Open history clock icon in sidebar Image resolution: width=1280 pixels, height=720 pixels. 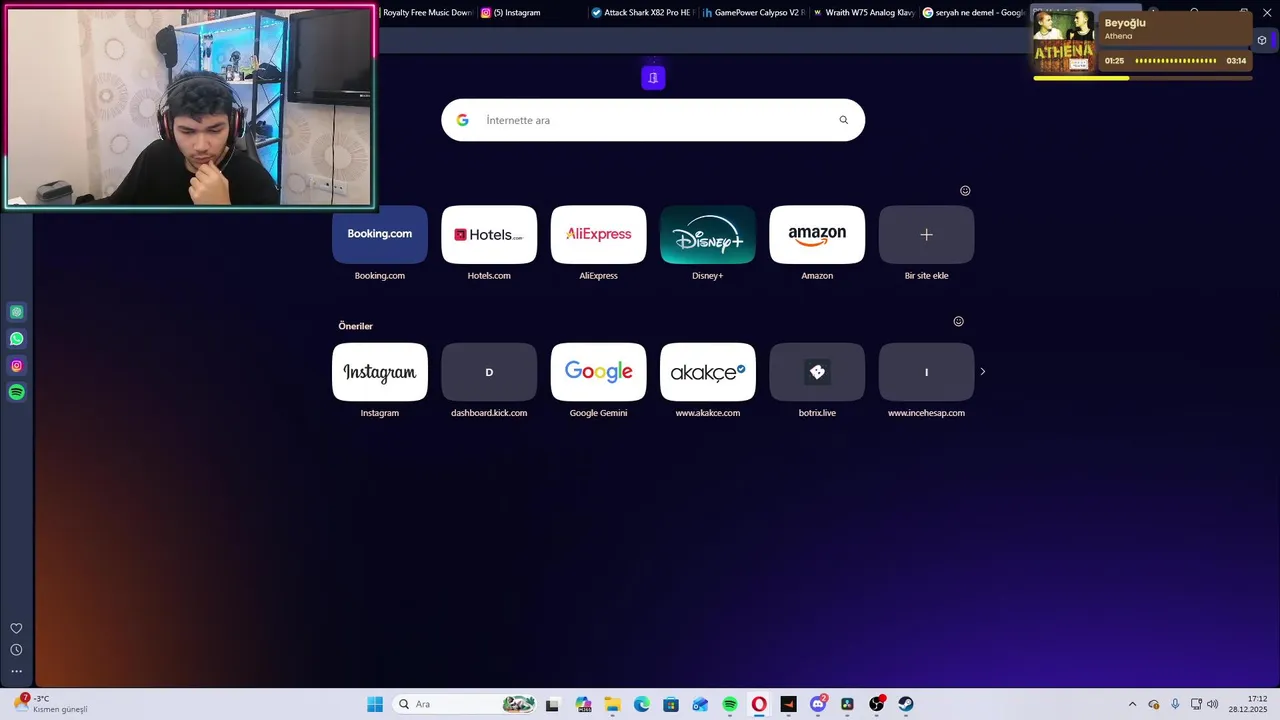16,650
